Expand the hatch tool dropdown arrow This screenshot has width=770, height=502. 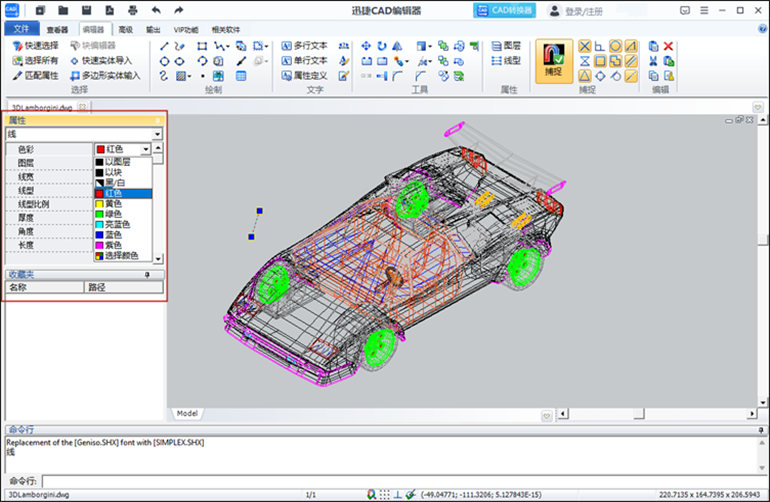[189, 77]
